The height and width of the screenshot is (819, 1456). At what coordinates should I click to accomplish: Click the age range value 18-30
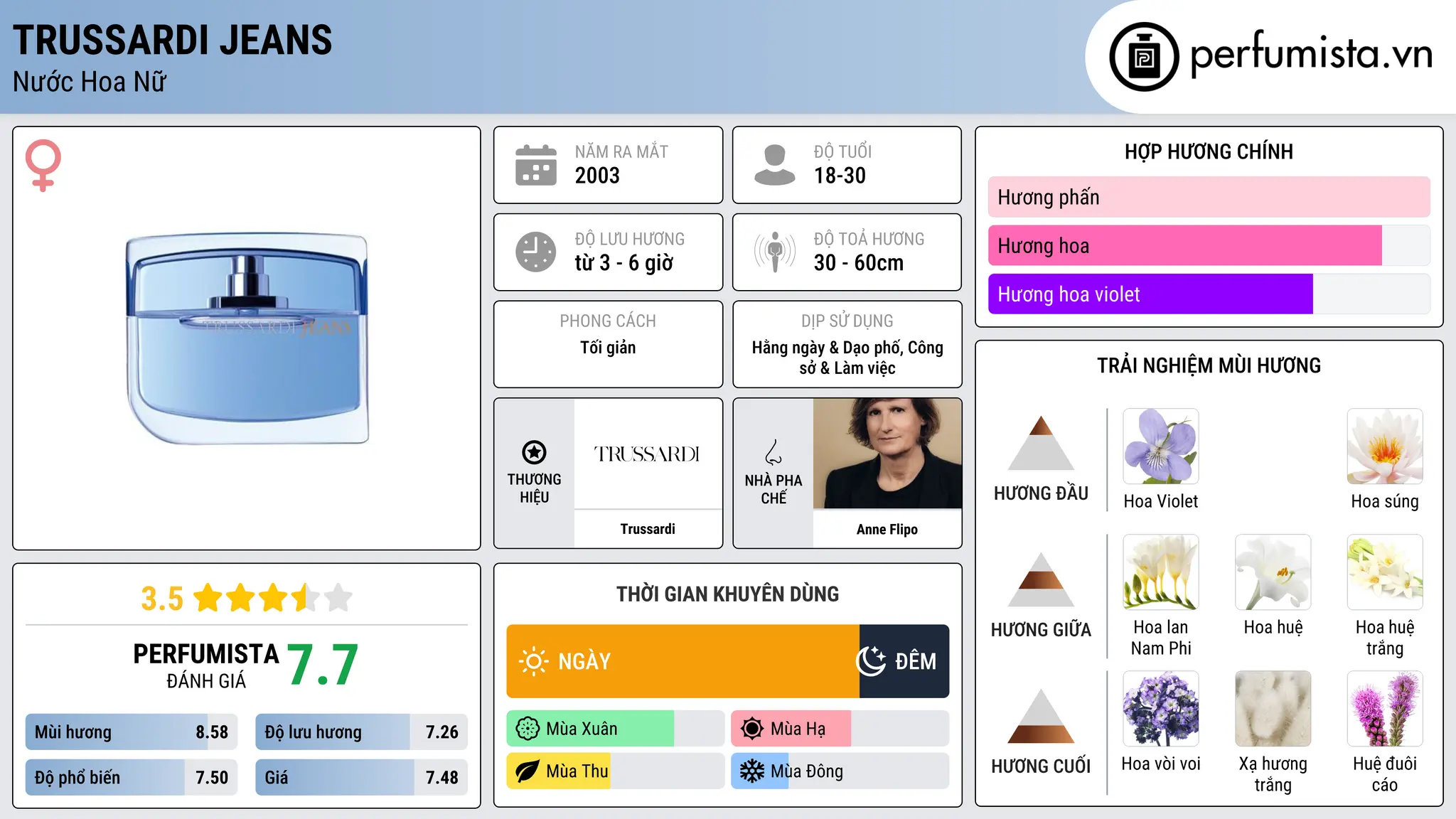point(840,176)
